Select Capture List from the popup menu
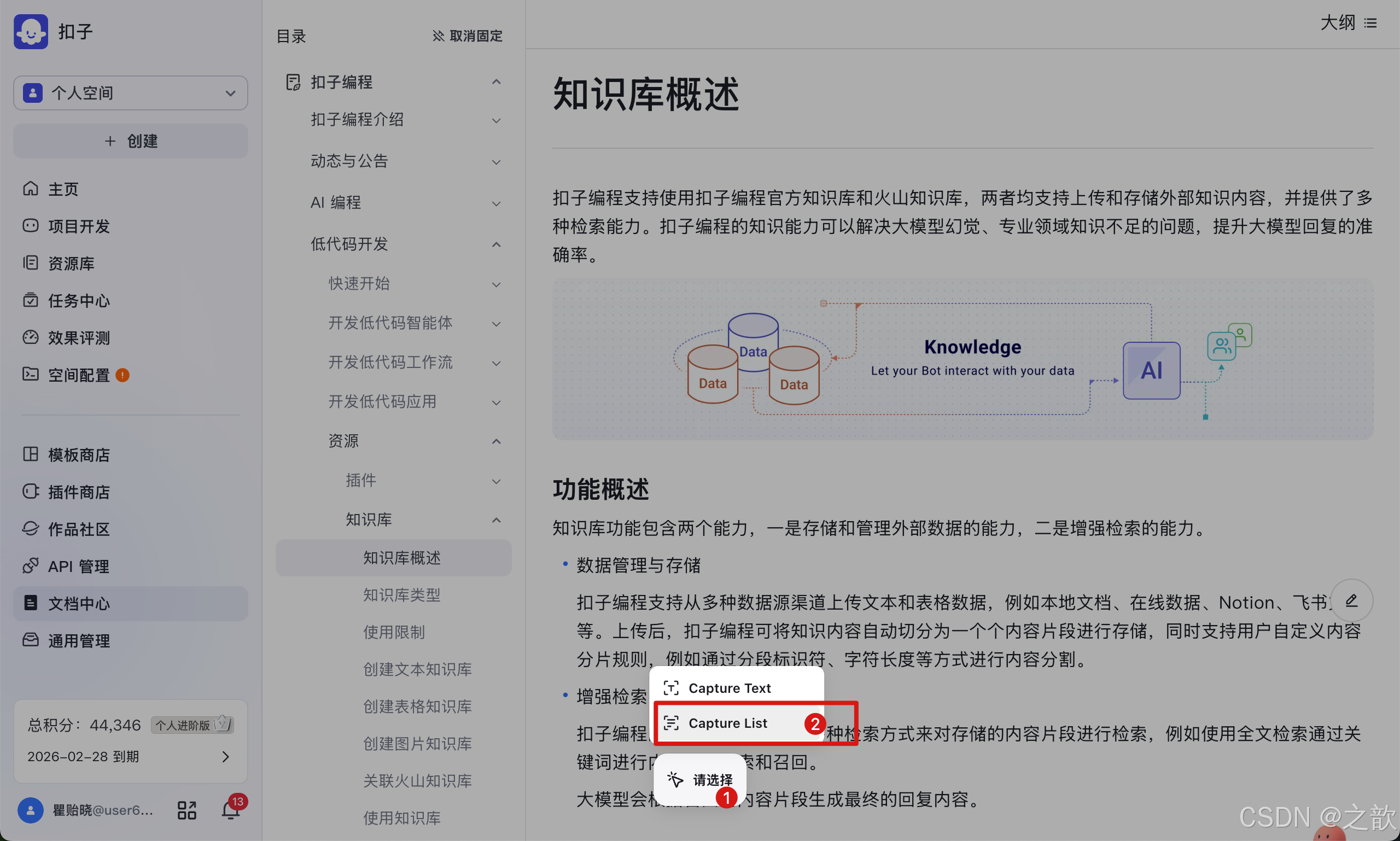1400x841 pixels. (x=728, y=723)
